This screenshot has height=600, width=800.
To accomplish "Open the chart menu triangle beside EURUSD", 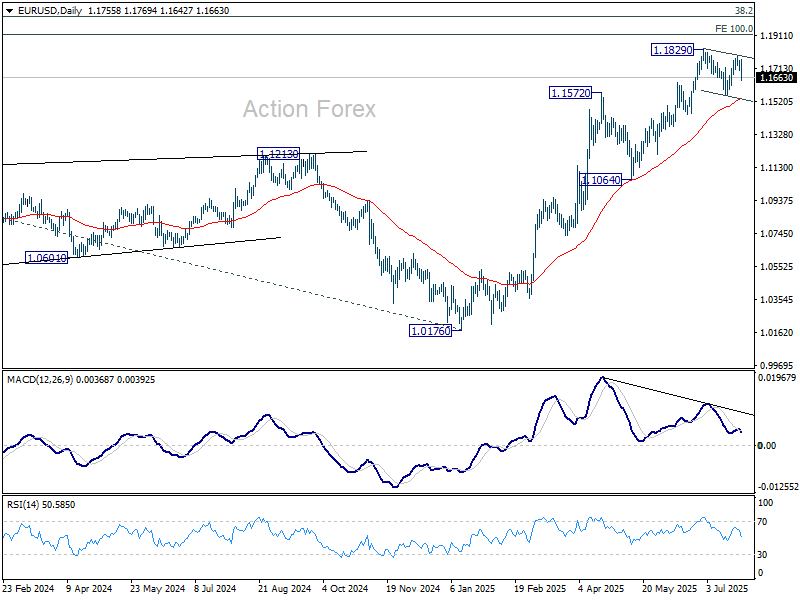I will click(x=9, y=11).
